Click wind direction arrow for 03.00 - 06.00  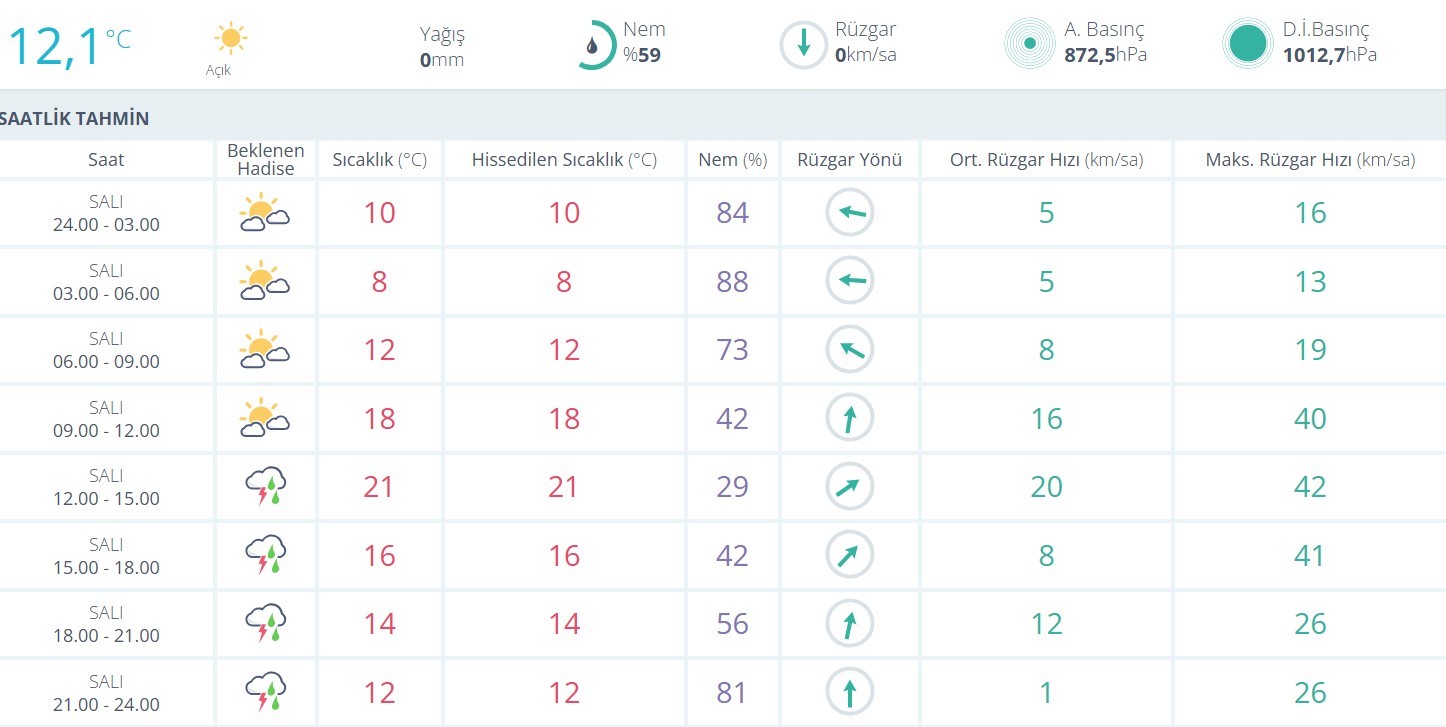coord(849,282)
